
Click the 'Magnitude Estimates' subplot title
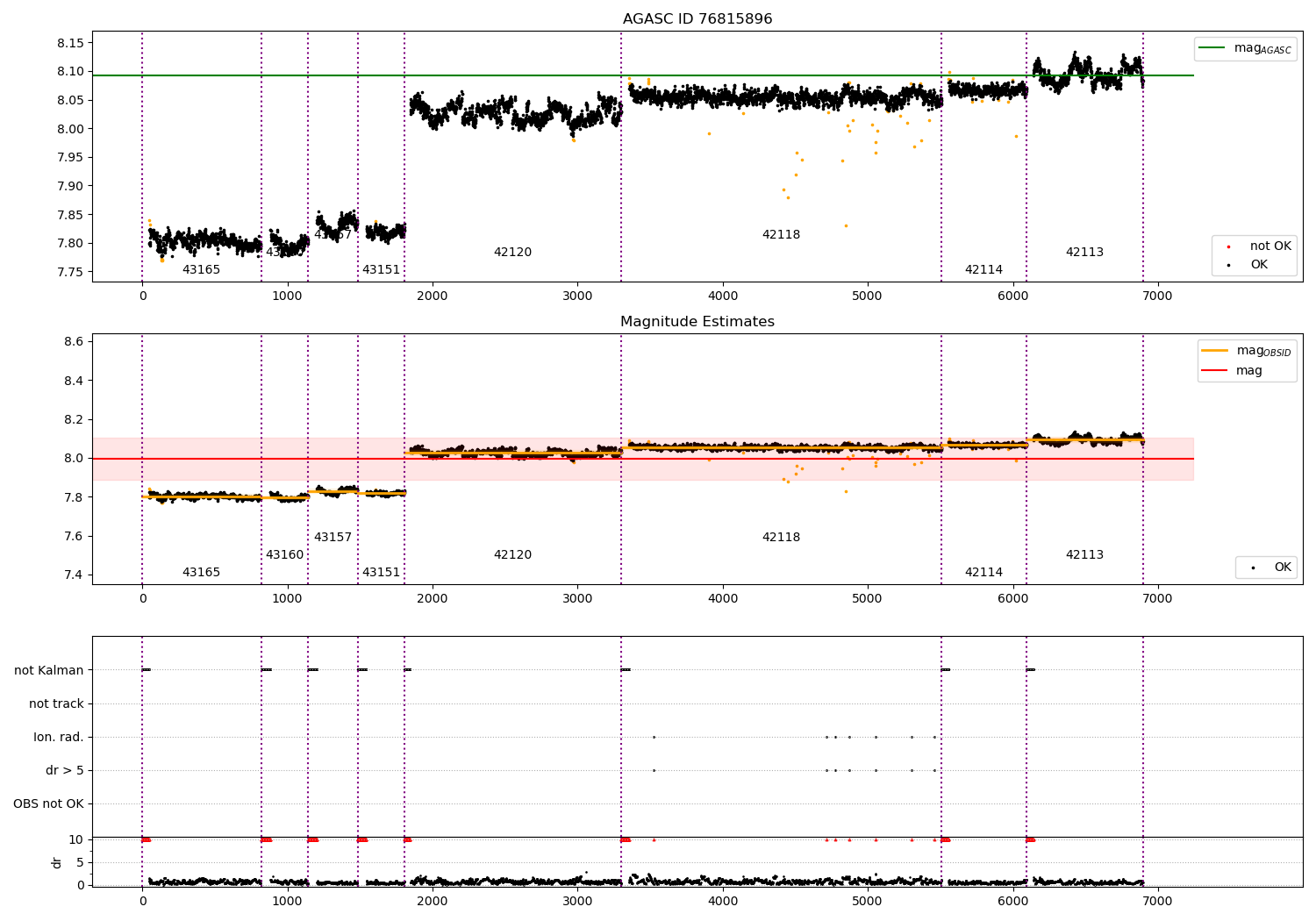click(697, 322)
